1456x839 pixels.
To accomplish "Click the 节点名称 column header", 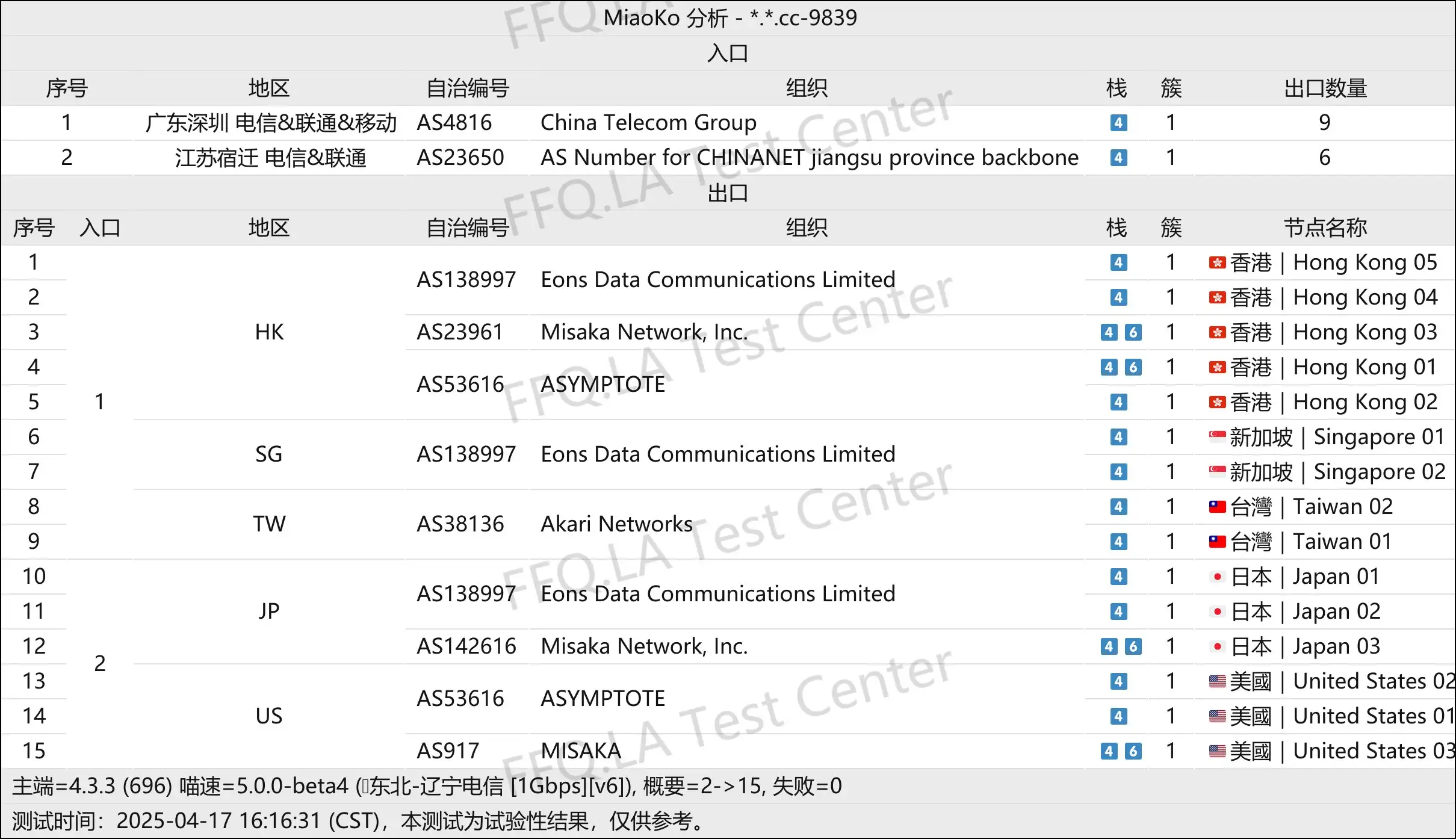I will (x=1325, y=228).
